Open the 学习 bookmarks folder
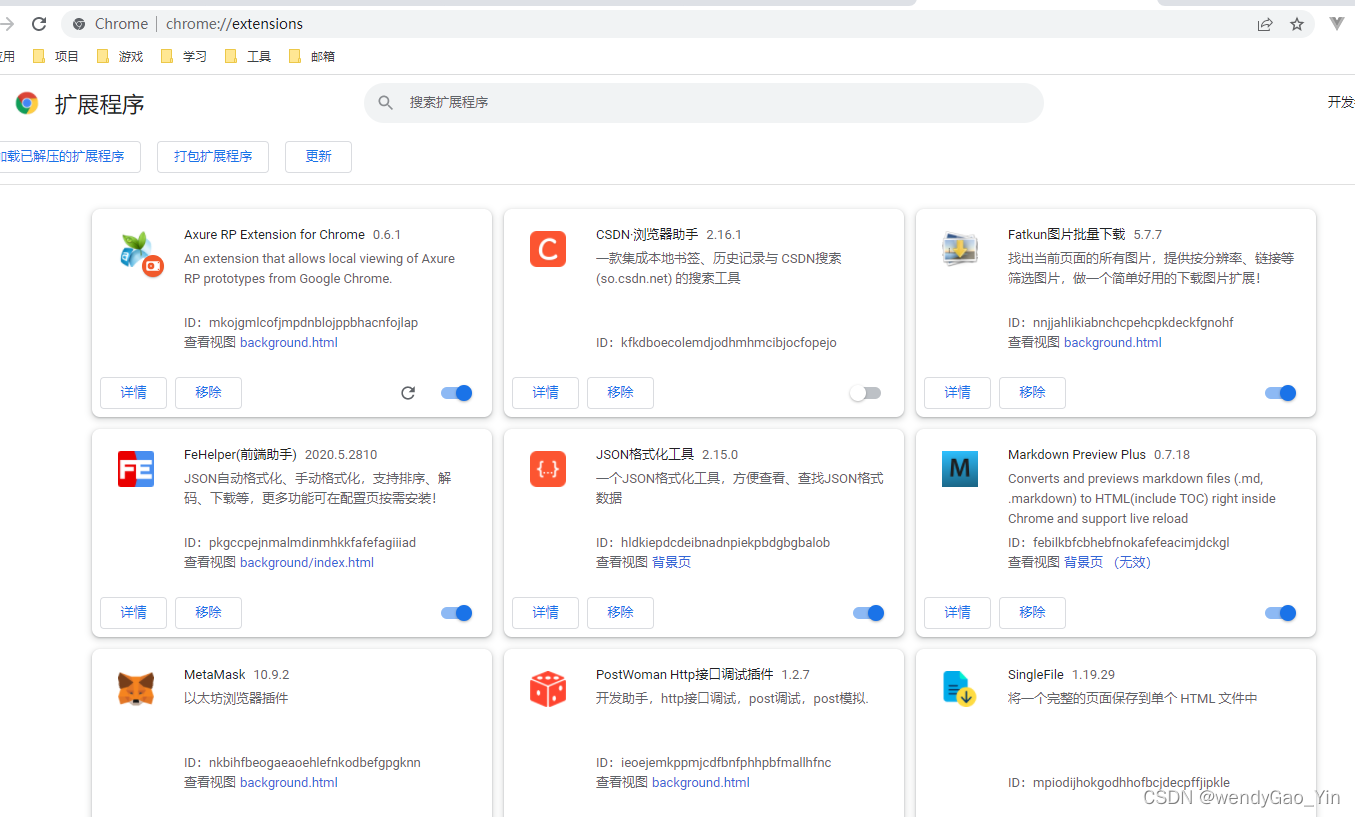This screenshot has height=817, width=1355. tap(184, 56)
